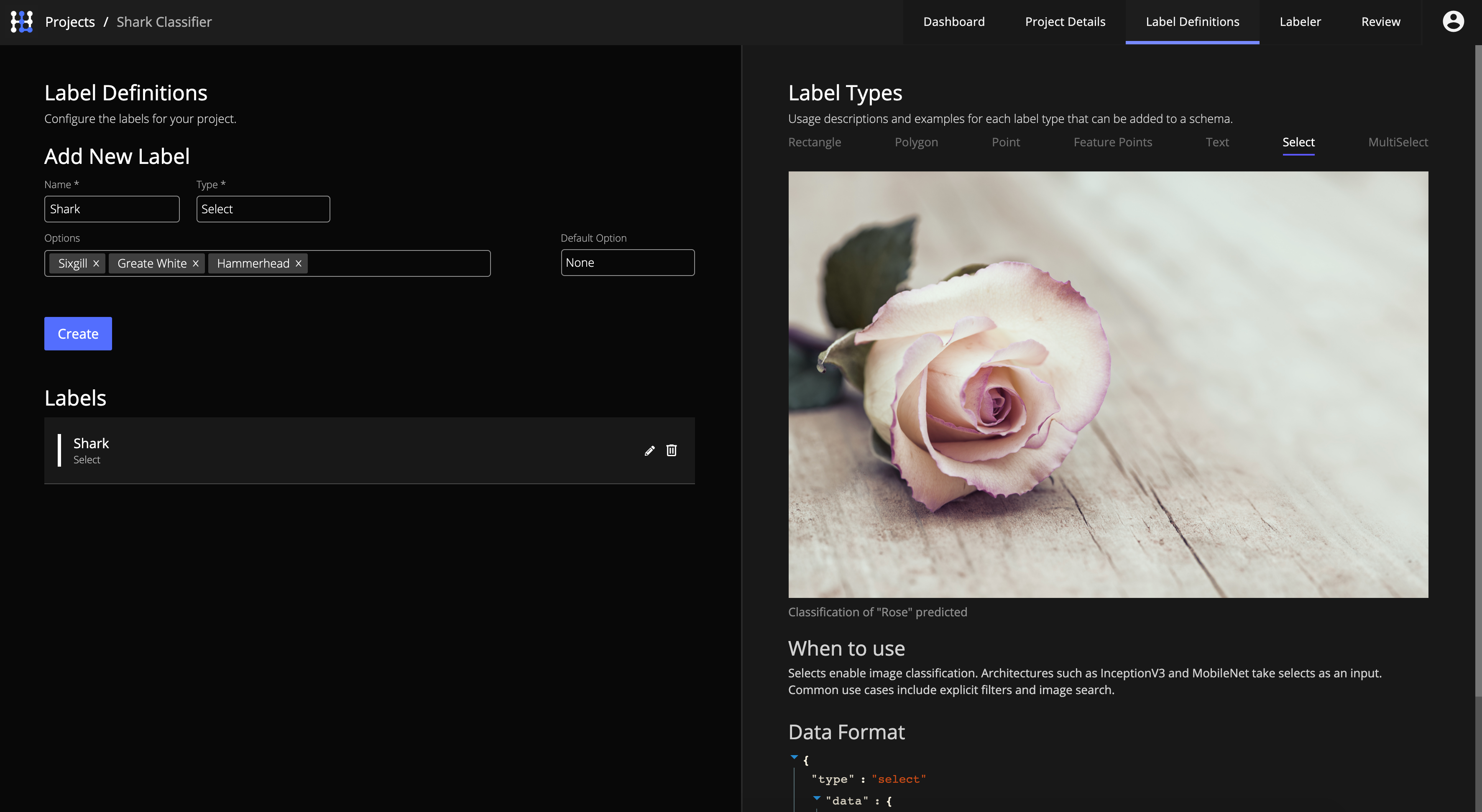Open the user account avatar menu
Screen dimensions: 1482x812
point(1453,22)
